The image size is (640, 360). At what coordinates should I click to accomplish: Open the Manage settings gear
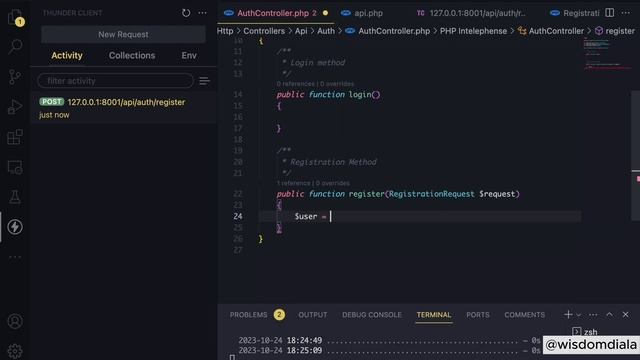(x=15, y=351)
